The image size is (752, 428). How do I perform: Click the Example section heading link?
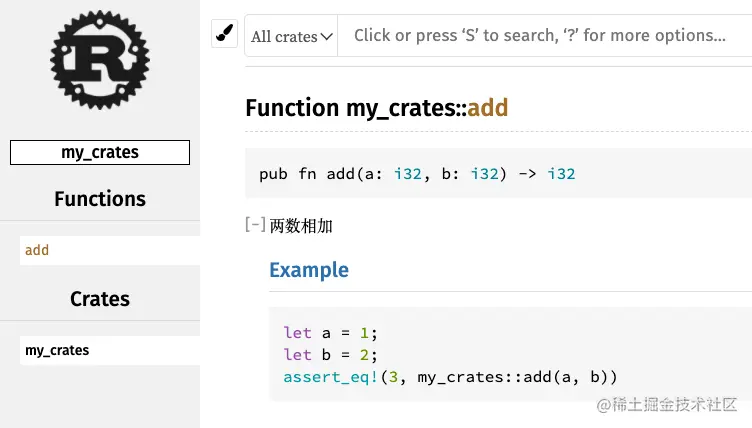309,270
